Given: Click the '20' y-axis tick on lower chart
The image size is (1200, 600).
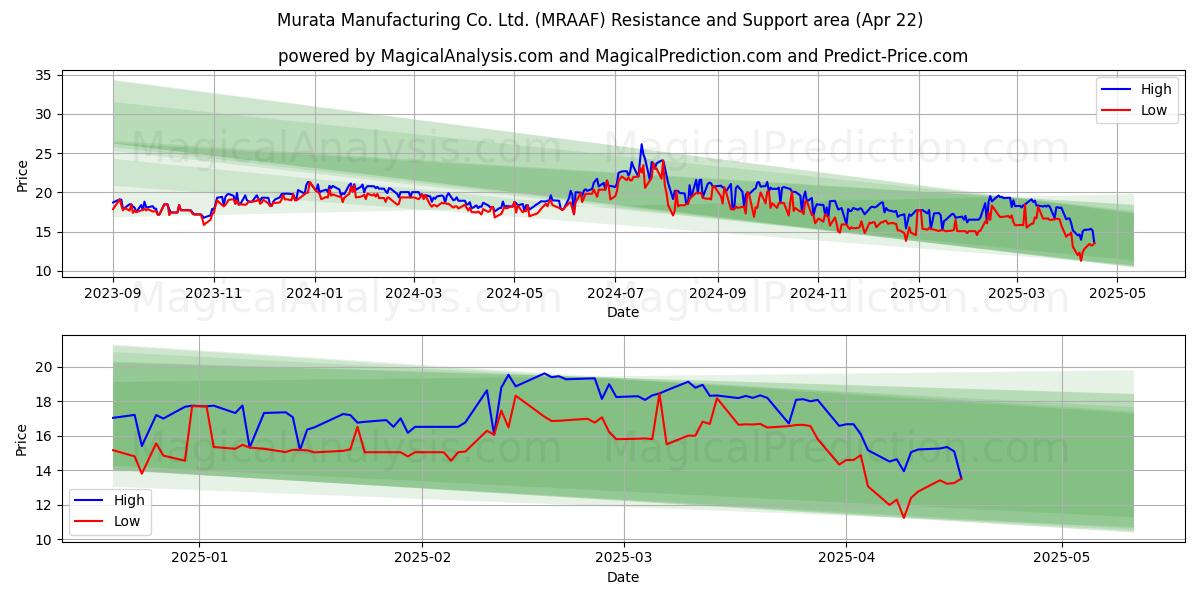Looking at the screenshot, I should click(x=44, y=367).
